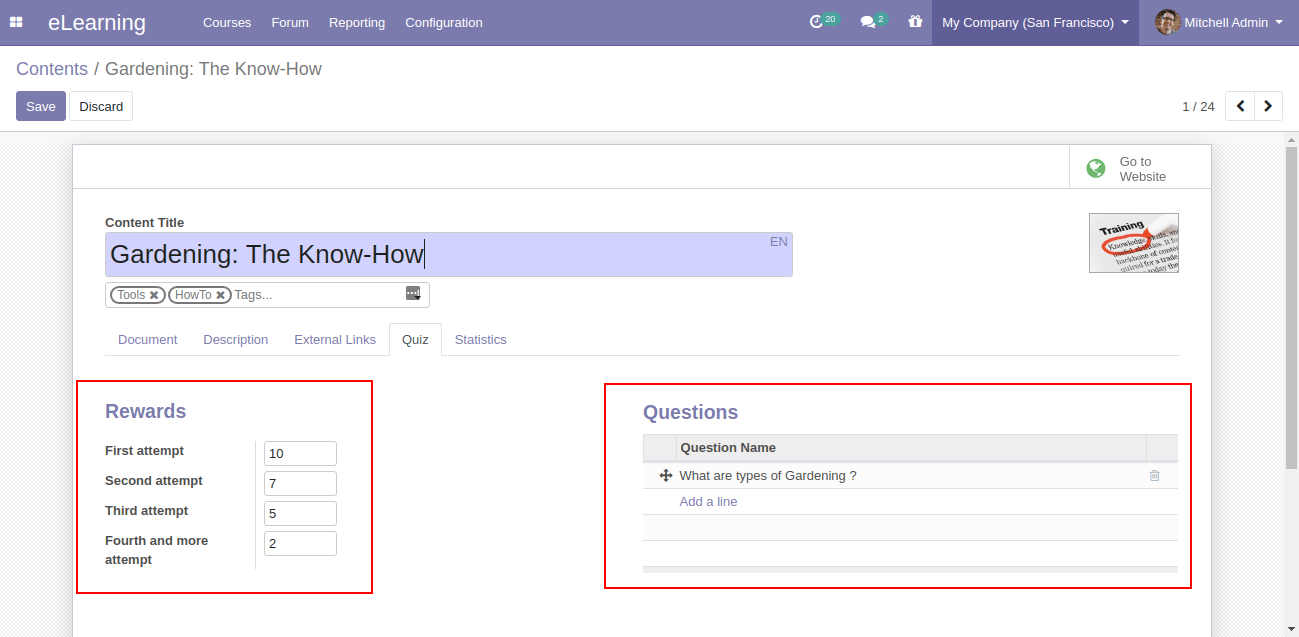Open the Courses menu
The height and width of the screenshot is (637, 1299).
[x=227, y=22]
